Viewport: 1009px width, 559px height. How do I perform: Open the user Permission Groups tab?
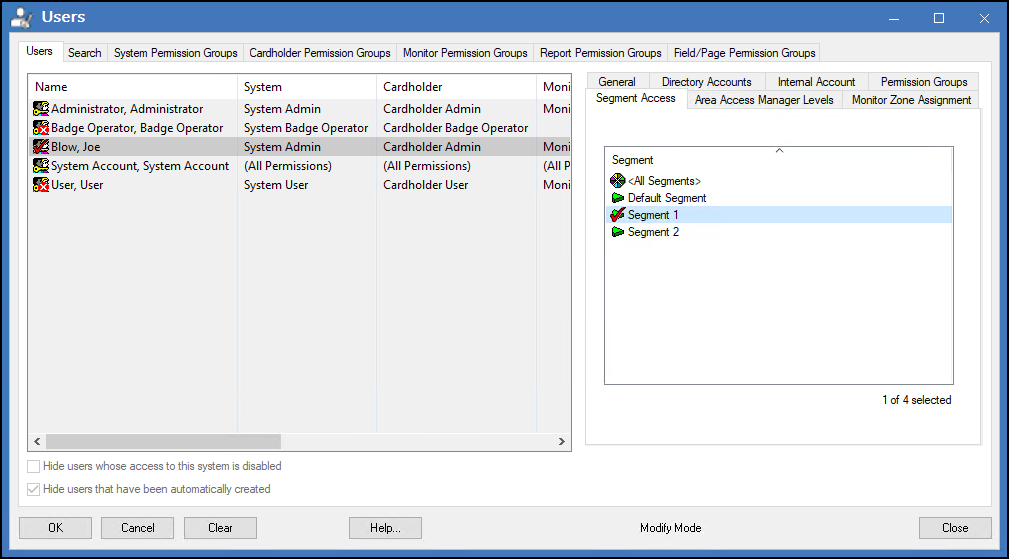[x=924, y=82]
